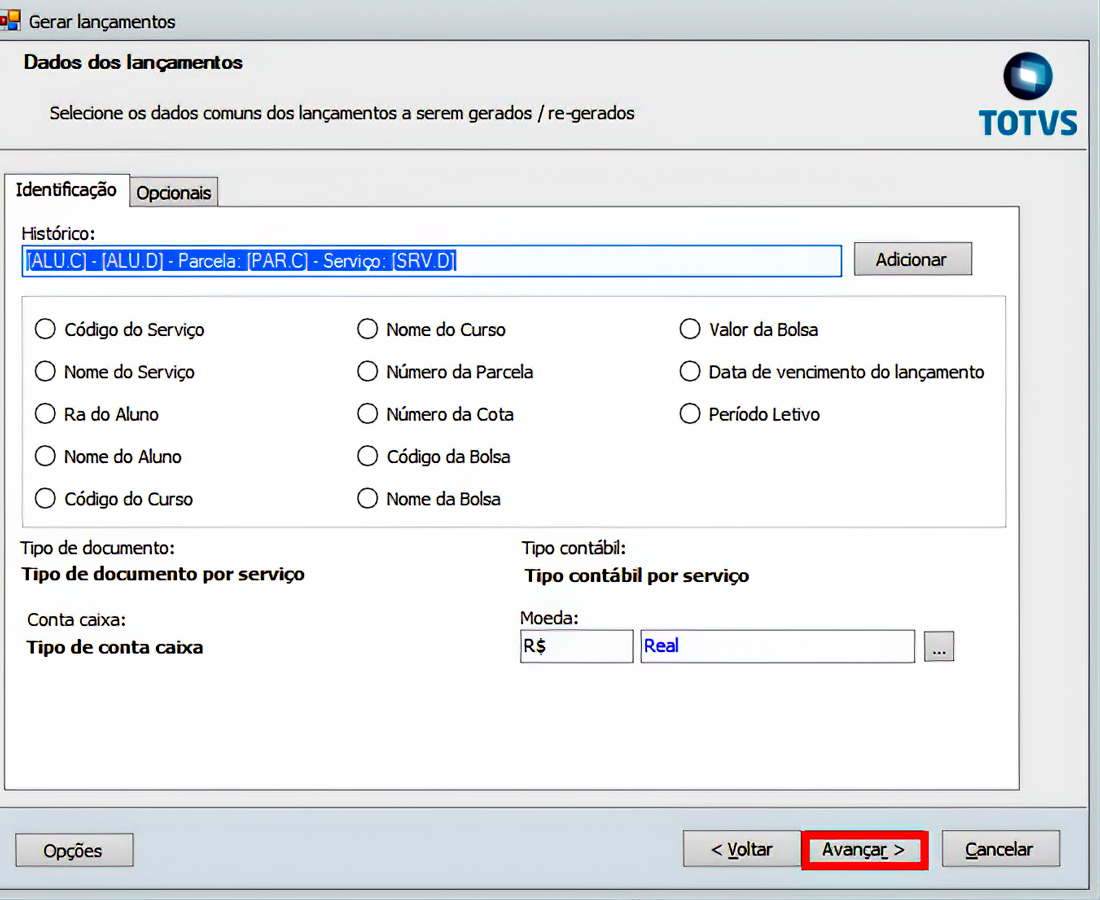Open currency lookup ellipsis button
This screenshot has width=1100, height=900.
[x=938, y=647]
